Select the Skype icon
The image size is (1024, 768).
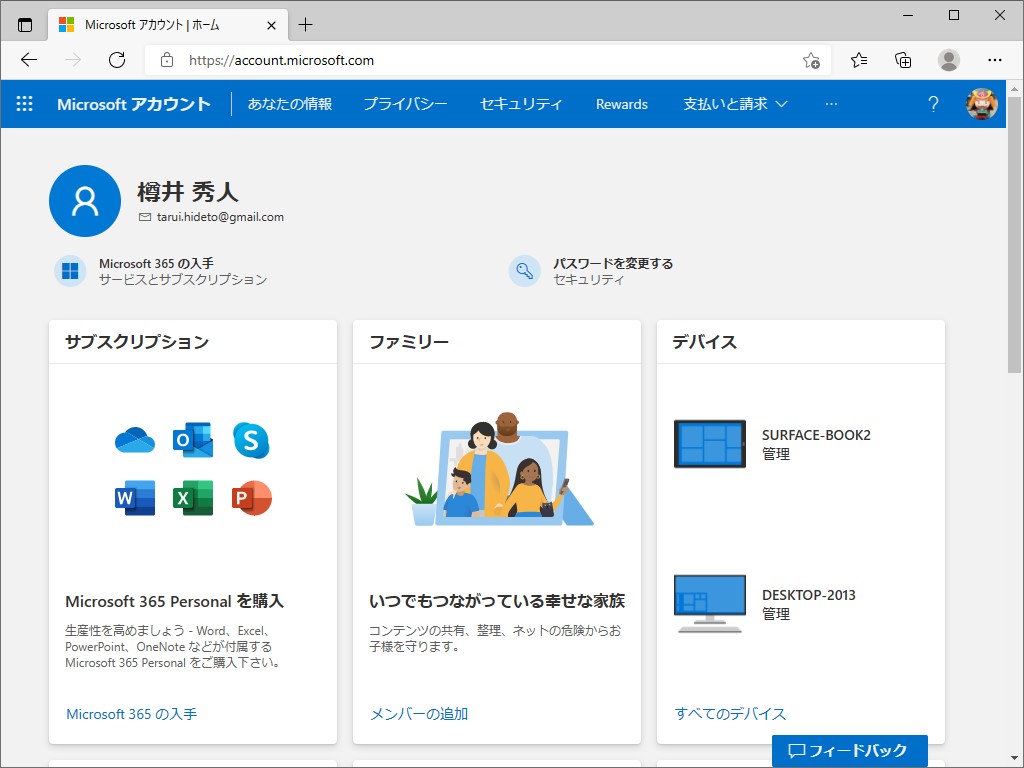250,440
